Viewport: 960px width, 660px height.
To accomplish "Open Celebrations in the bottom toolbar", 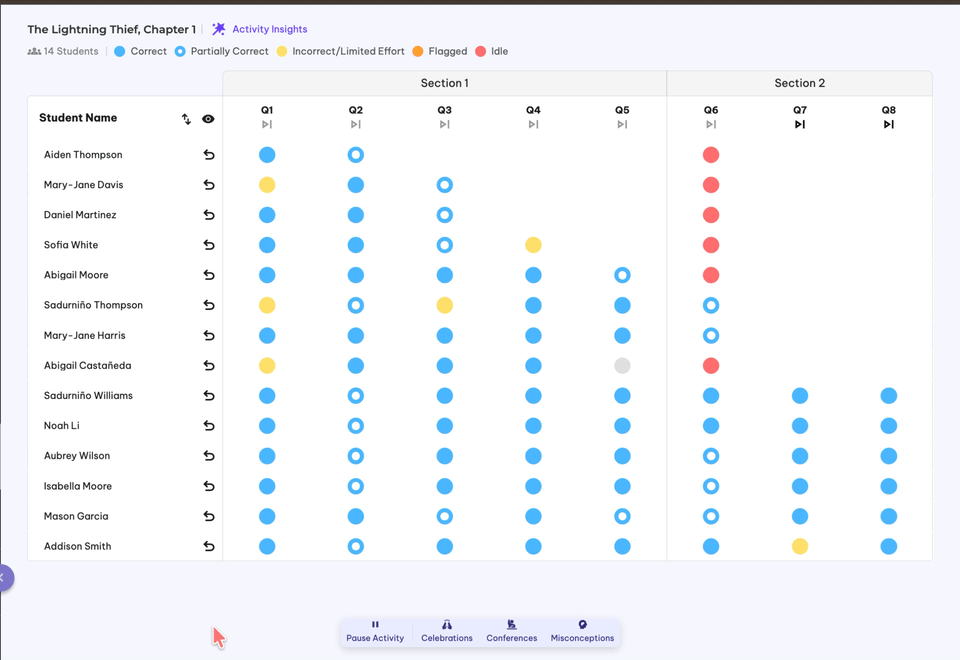I will [x=447, y=631].
